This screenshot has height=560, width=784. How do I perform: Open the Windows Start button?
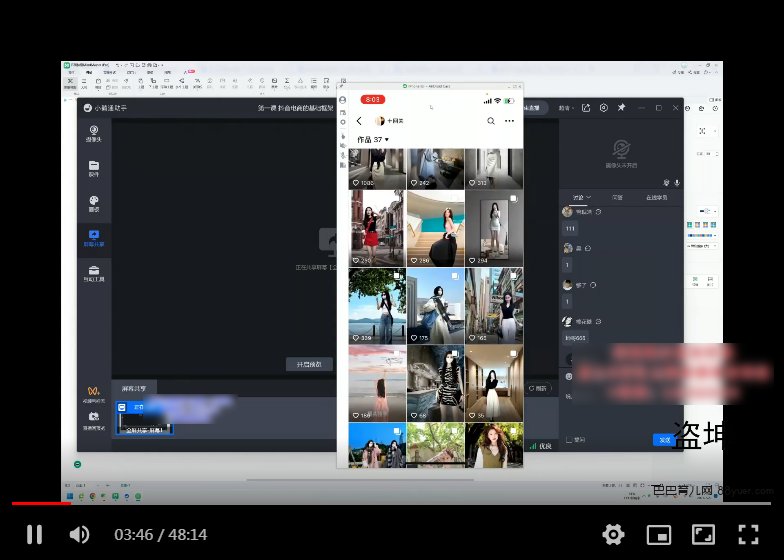[70, 496]
